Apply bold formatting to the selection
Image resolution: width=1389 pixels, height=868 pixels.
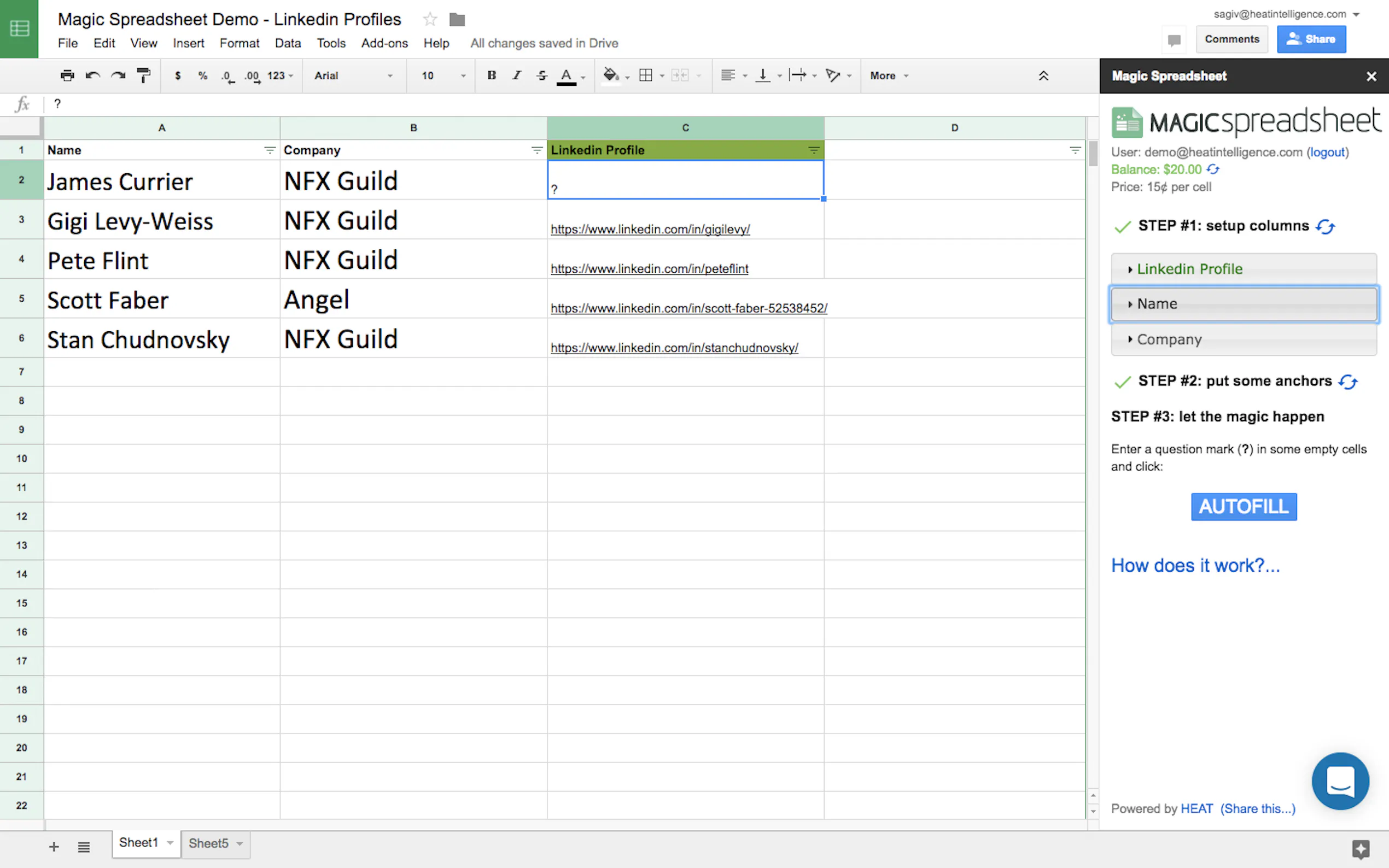point(491,75)
